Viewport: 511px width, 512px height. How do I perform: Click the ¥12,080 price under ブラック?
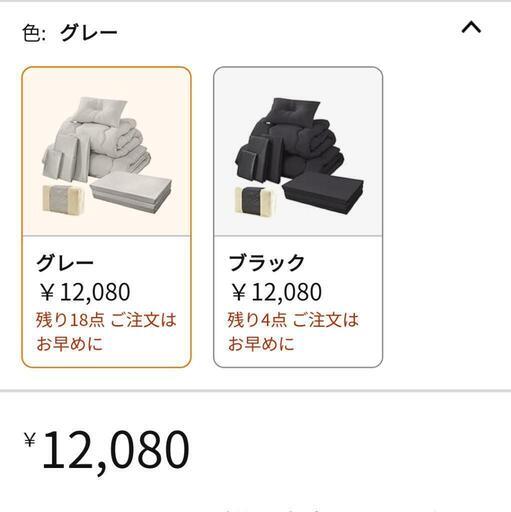point(276,292)
